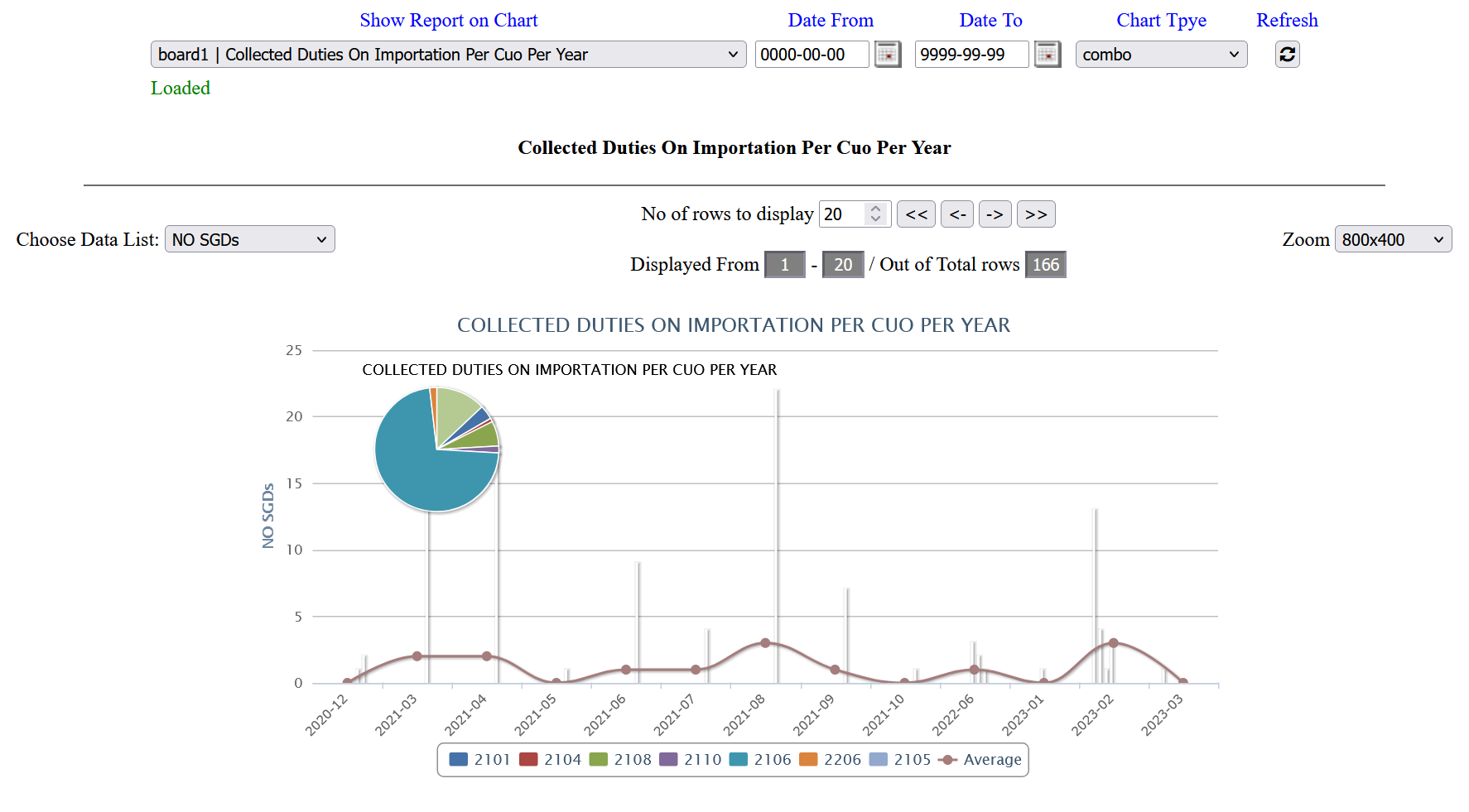
Task: Open the Date To calendar picker icon
Action: (1047, 55)
